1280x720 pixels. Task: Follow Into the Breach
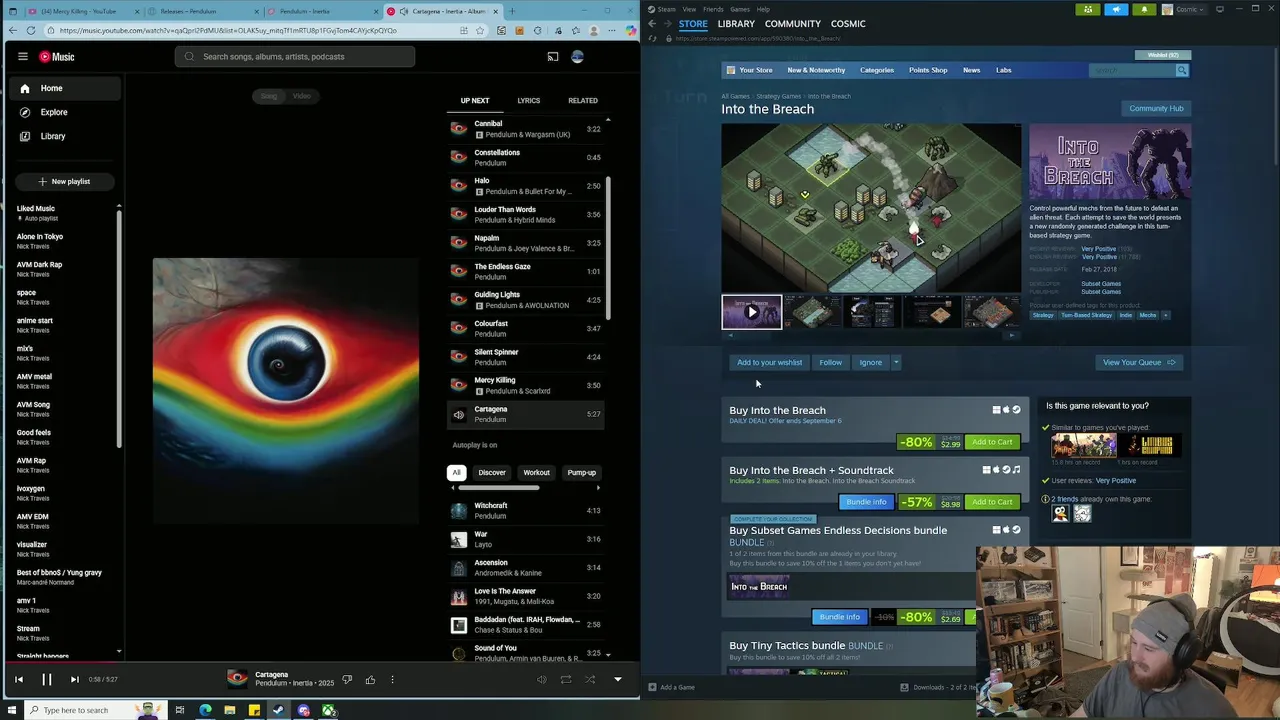[x=831, y=362]
